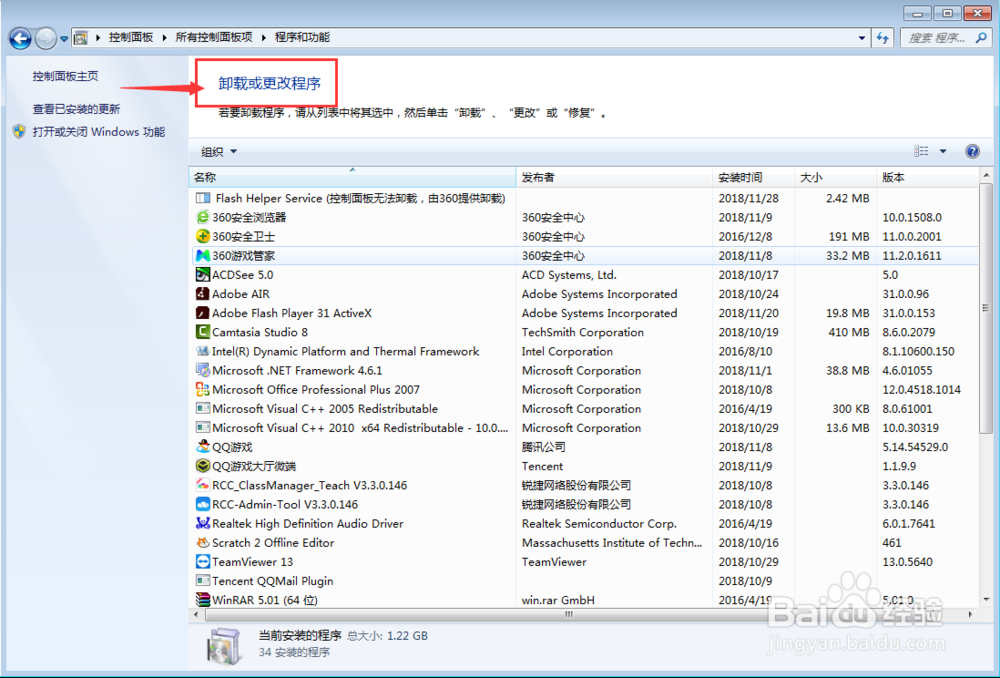
Task: Select the QQ游戏 icon
Action: (203, 446)
